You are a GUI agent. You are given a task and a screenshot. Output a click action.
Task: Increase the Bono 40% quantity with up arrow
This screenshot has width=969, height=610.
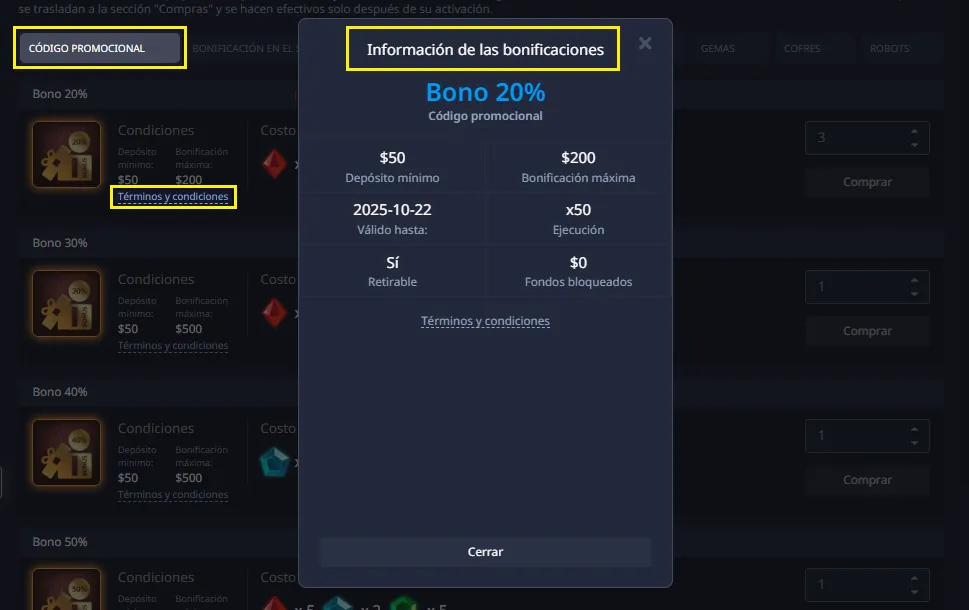point(914,429)
